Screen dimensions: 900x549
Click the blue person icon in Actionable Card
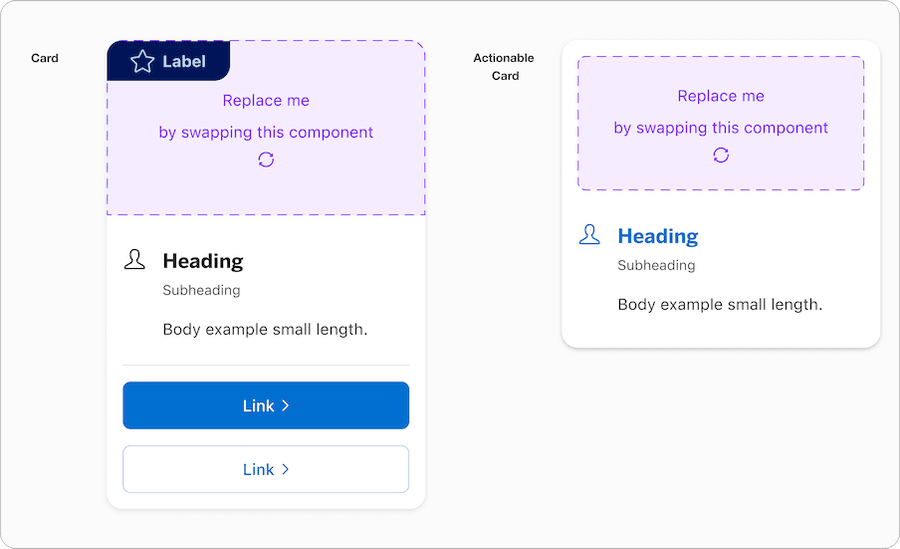590,235
